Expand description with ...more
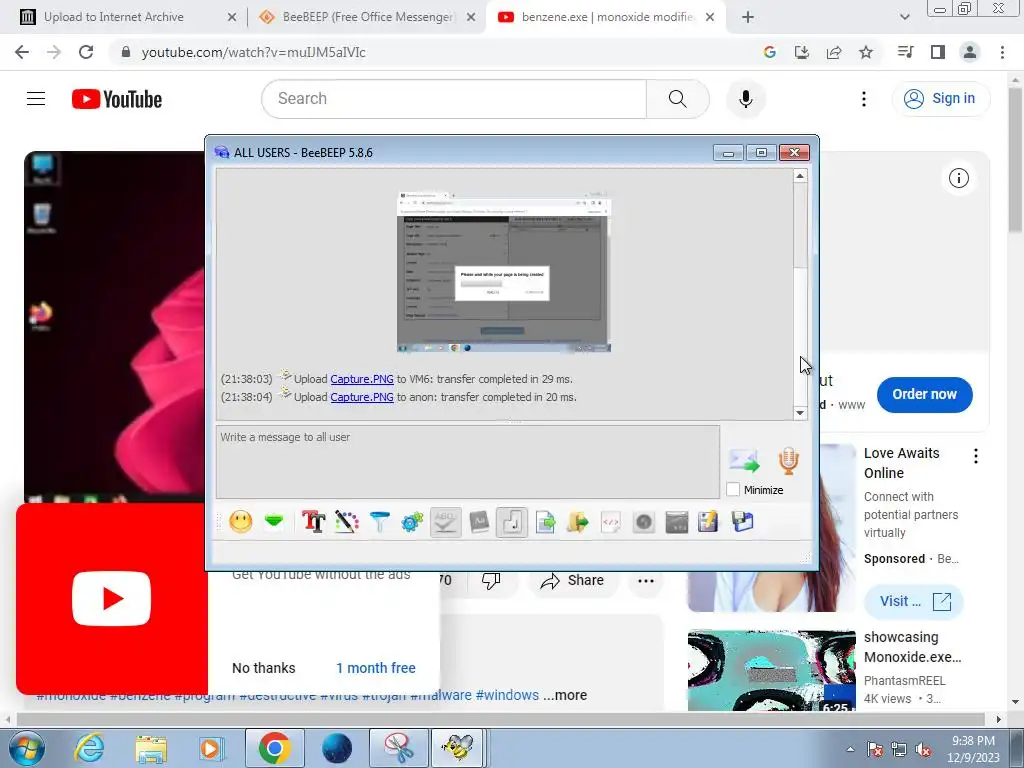1024x768 pixels. point(565,696)
